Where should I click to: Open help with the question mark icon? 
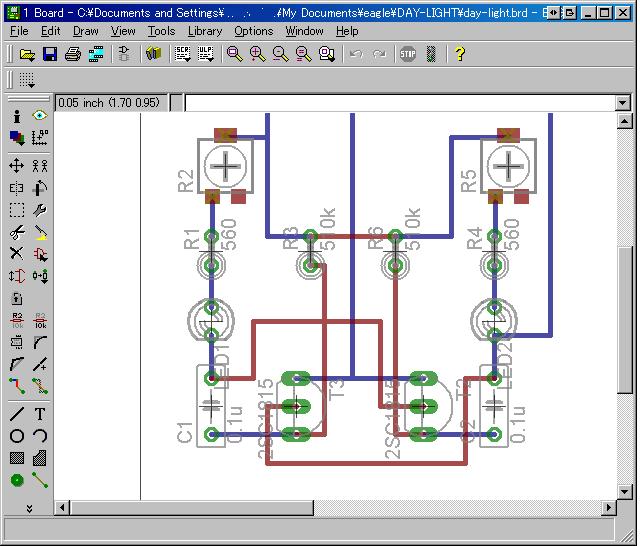coord(460,54)
